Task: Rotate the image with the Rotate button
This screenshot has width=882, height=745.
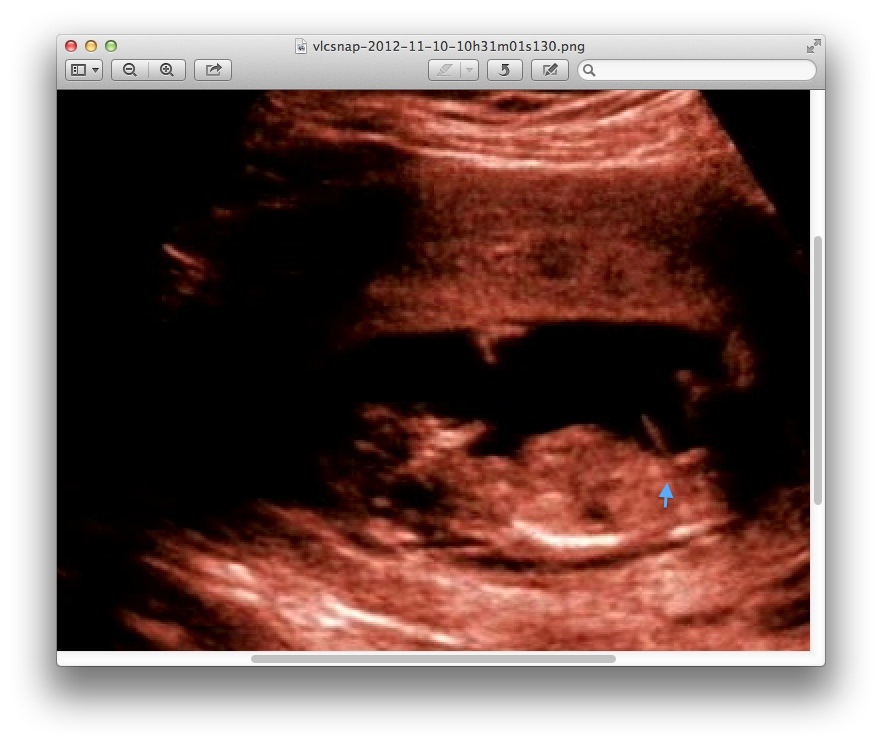Action: pyautogui.click(x=505, y=70)
